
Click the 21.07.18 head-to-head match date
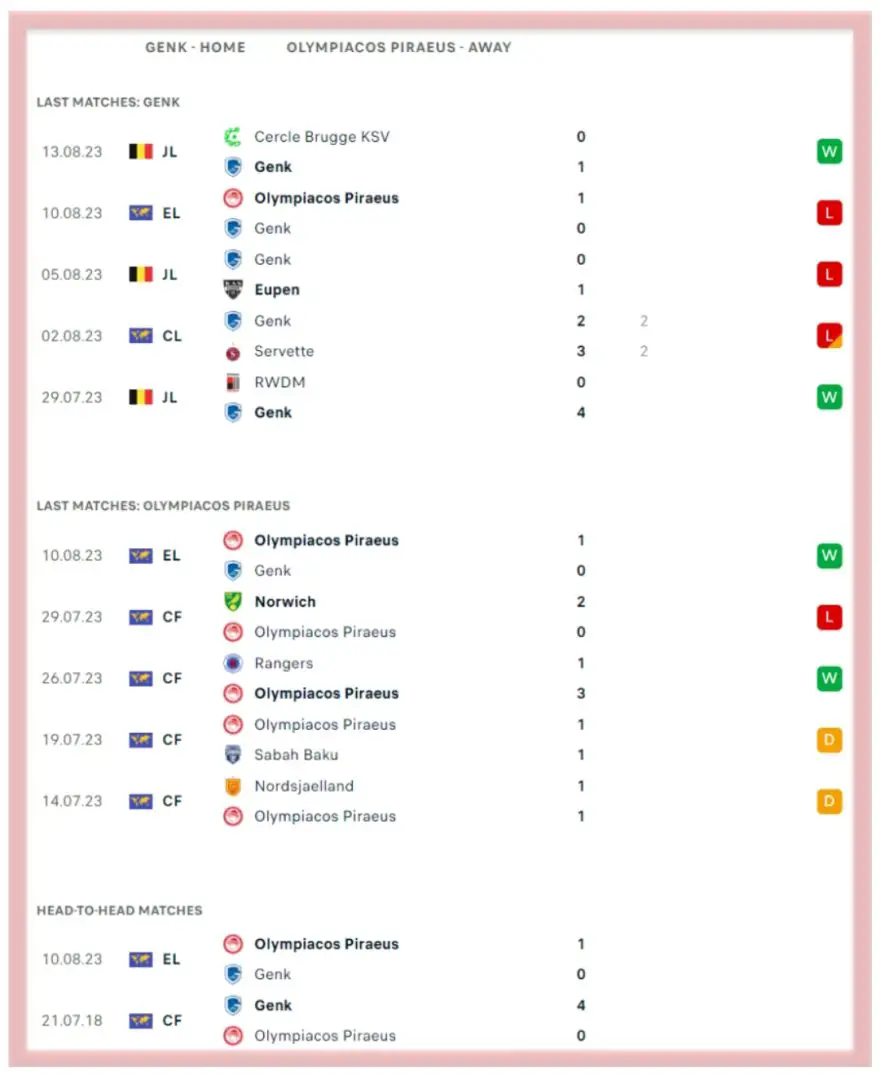(72, 1021)
